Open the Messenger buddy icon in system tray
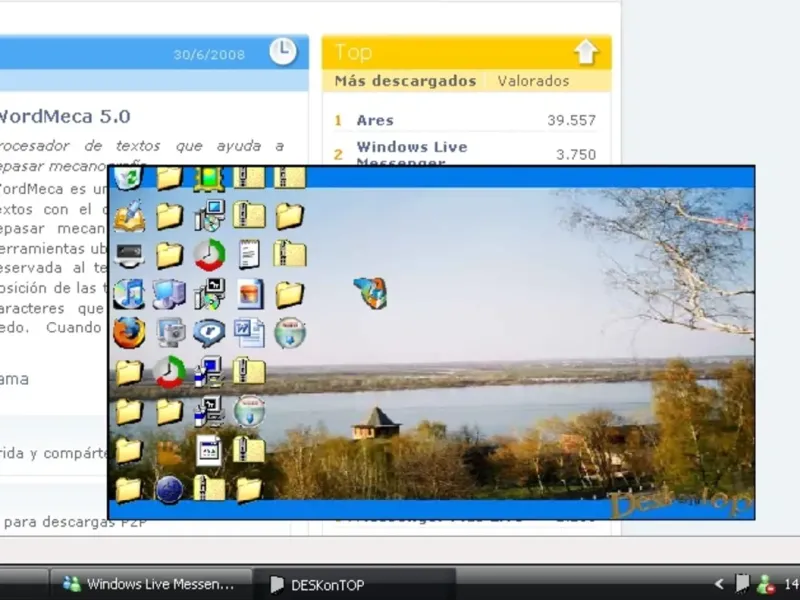 (765, 585)
